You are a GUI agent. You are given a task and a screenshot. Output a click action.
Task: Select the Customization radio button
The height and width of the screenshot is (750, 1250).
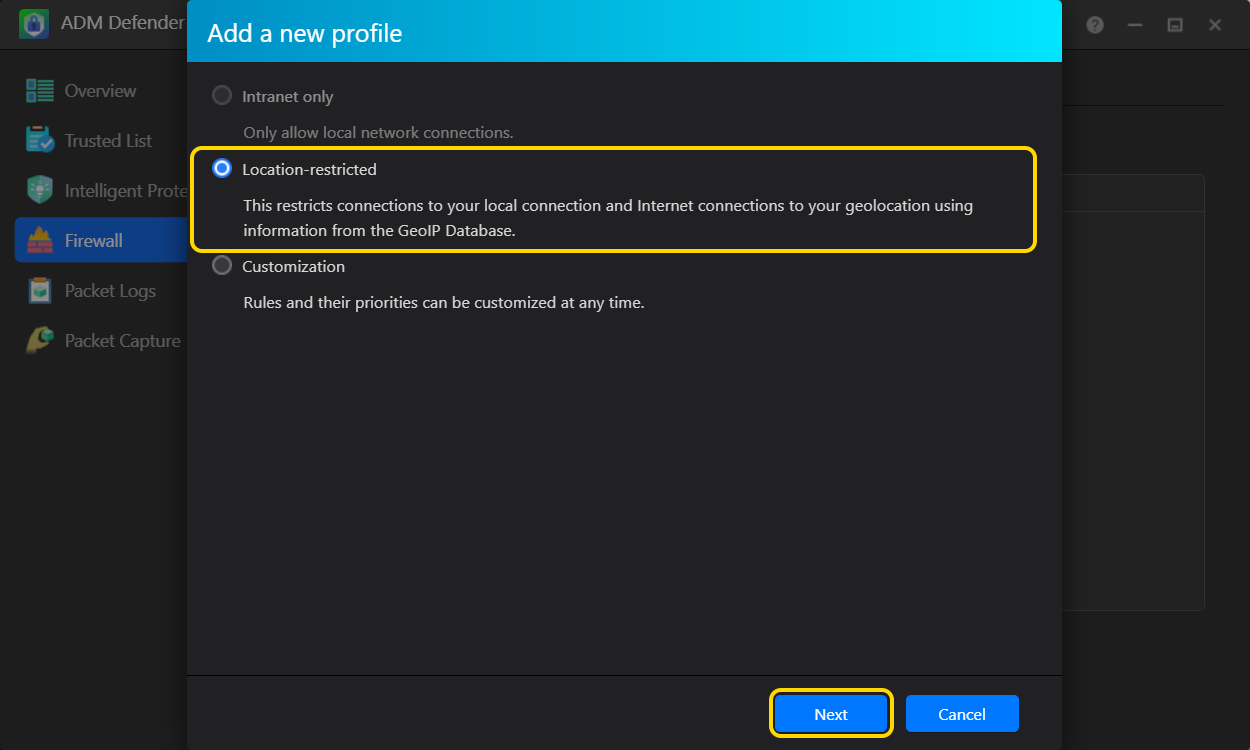222,266
